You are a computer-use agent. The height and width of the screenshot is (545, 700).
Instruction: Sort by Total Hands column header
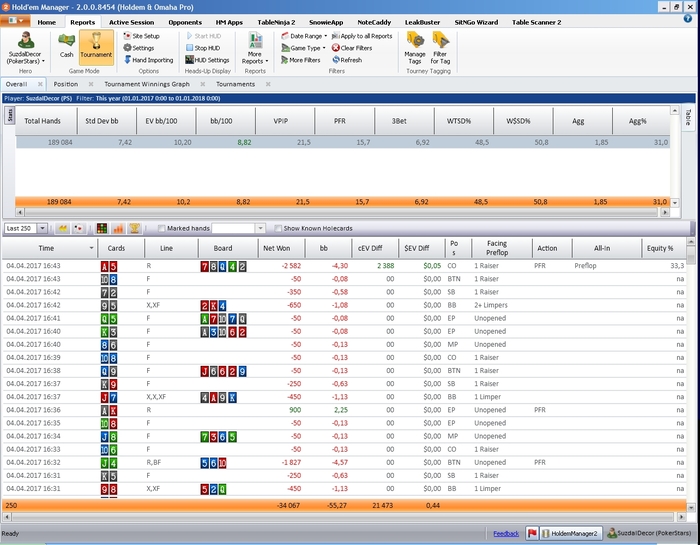(x=46, y=121)
